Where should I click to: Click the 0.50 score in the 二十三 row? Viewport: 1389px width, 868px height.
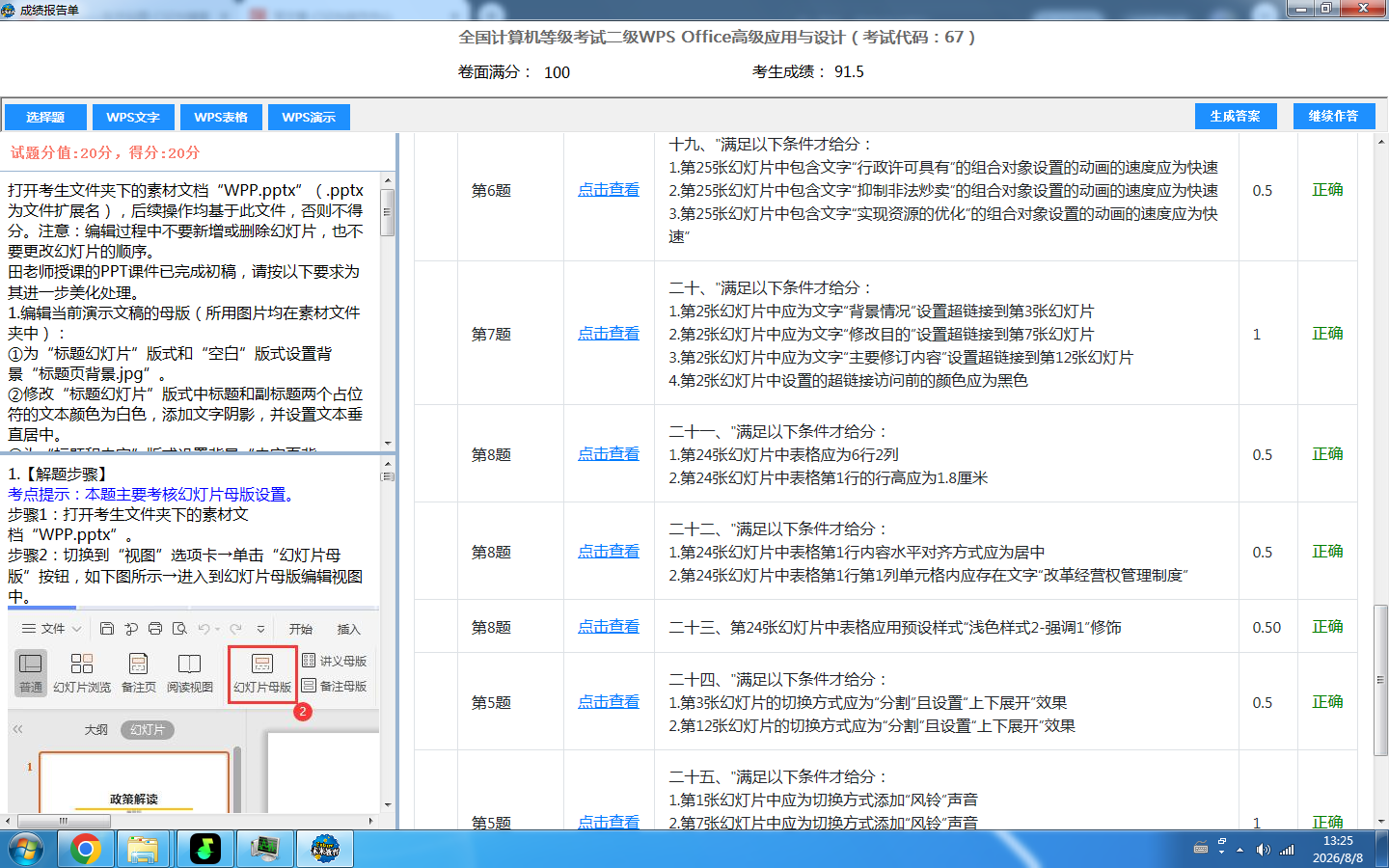point(1266,627)
